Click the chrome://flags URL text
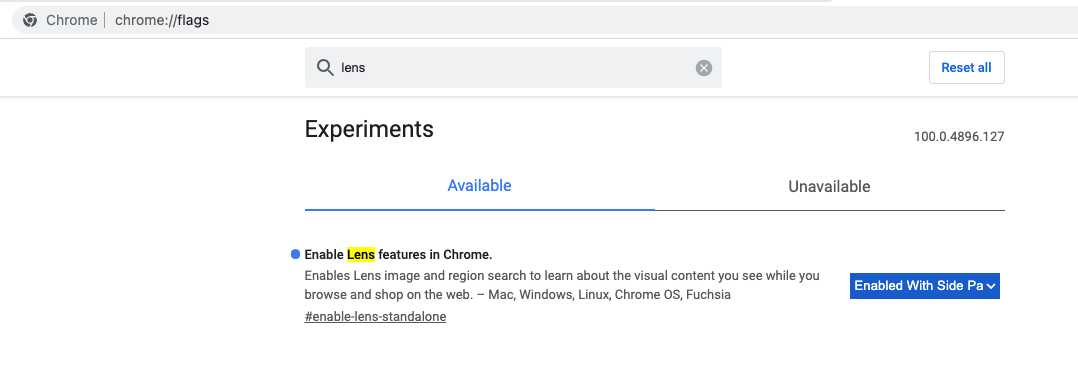The image size is (1078, 392). tap(162, 20)
